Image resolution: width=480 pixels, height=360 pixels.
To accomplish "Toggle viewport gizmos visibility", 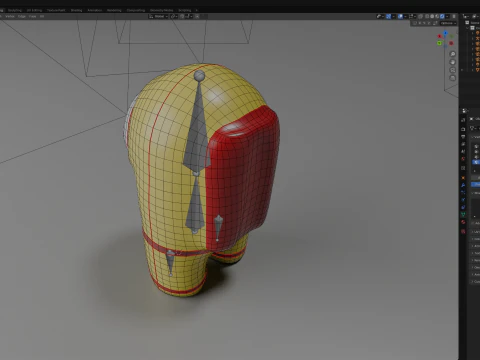I will click(388, 16).
